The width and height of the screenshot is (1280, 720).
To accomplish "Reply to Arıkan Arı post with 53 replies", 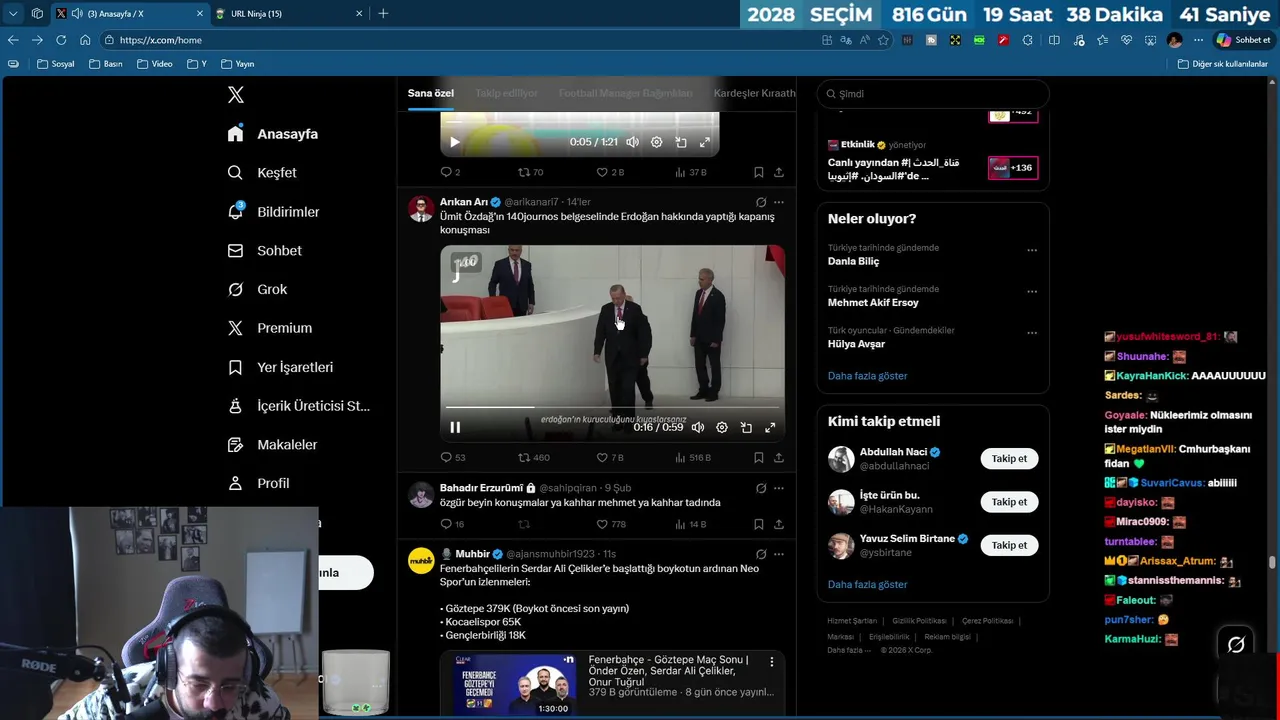I will pos(453,457).
